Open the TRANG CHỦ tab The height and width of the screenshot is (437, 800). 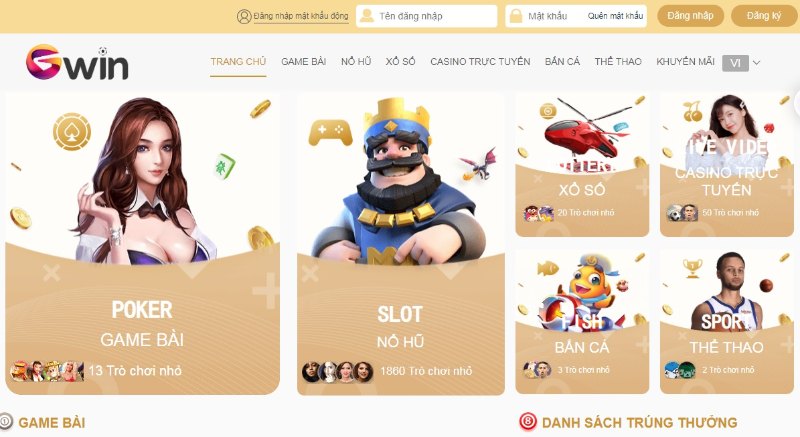point(238,62)
